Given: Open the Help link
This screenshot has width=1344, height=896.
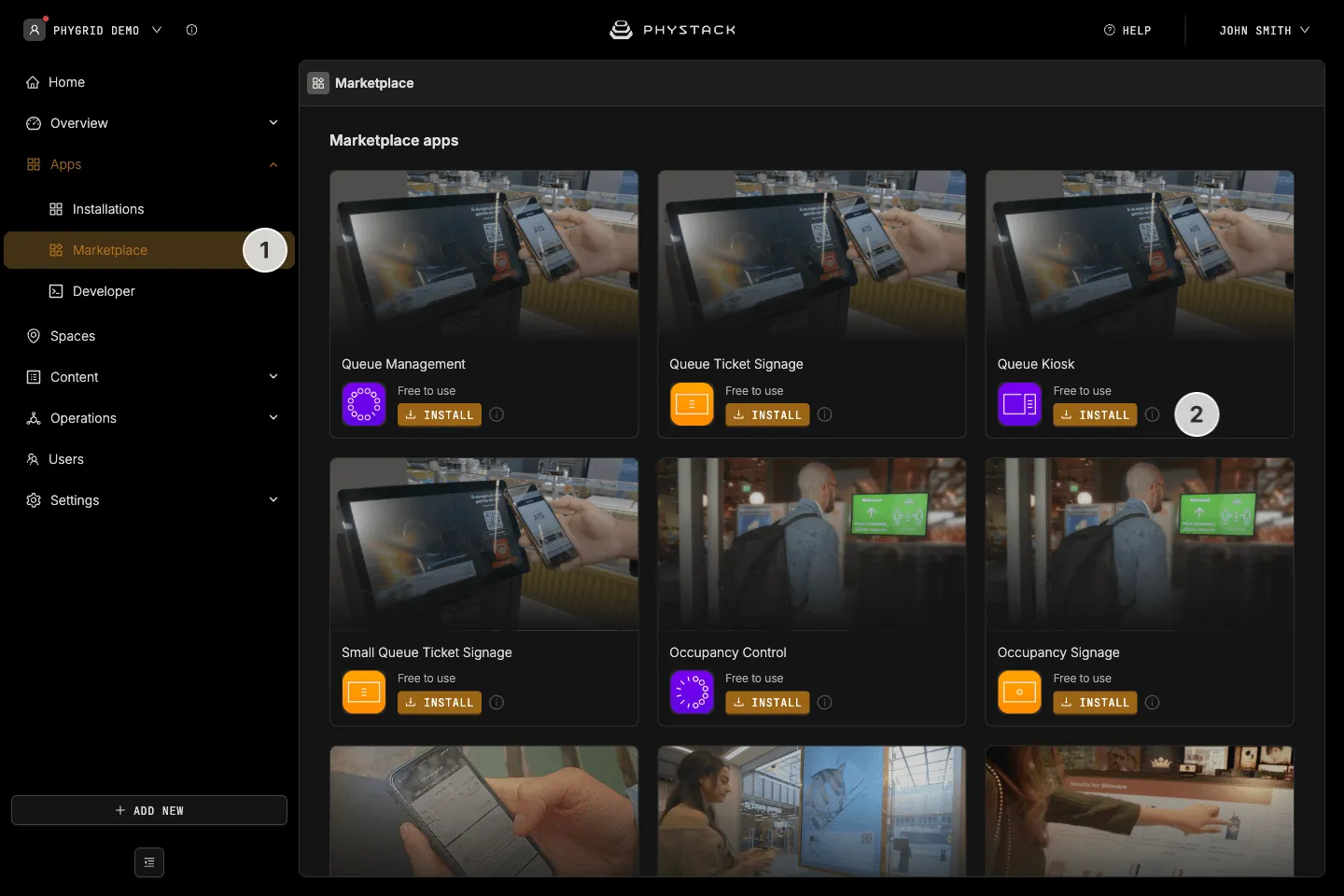Looking at the screenshot, I should coord(1127,30).
